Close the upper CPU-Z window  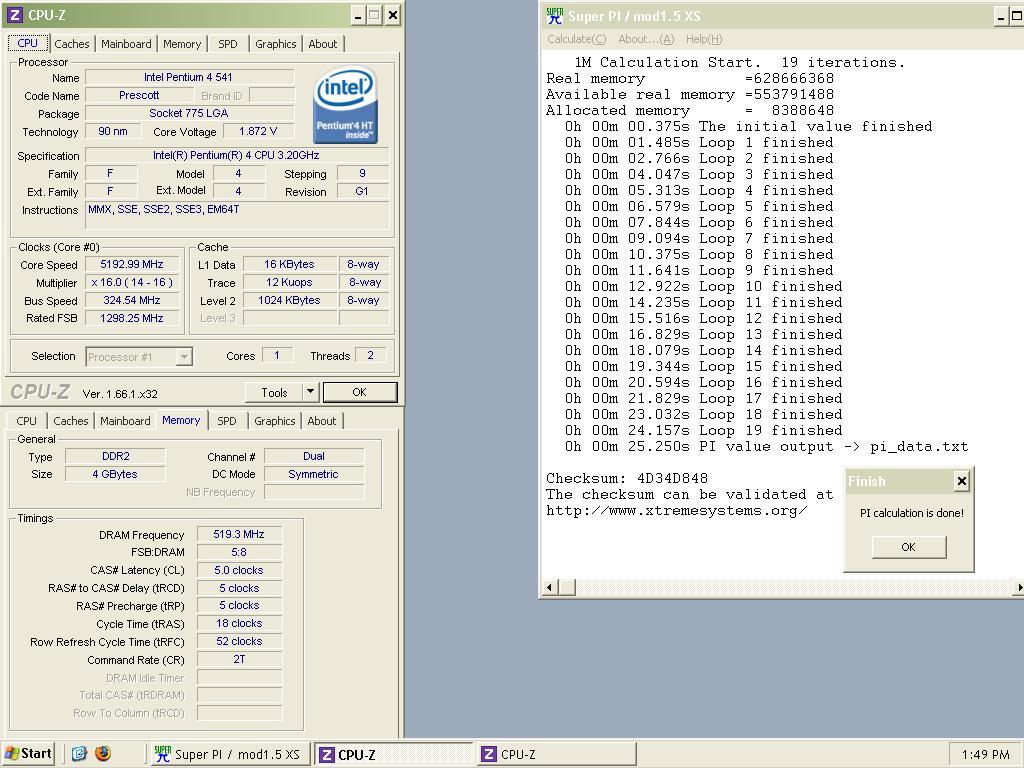click(x=392, y=16)
